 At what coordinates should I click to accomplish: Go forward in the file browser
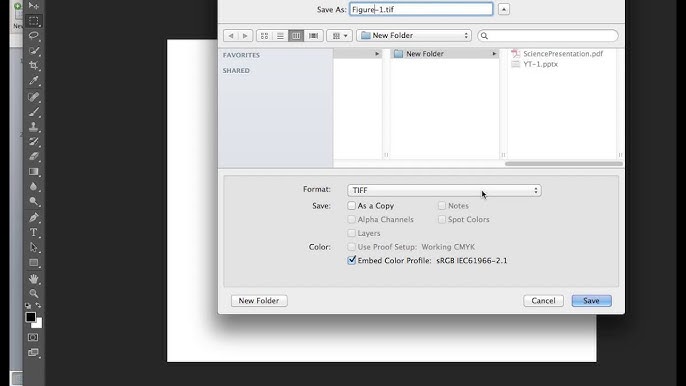point(245,35)
